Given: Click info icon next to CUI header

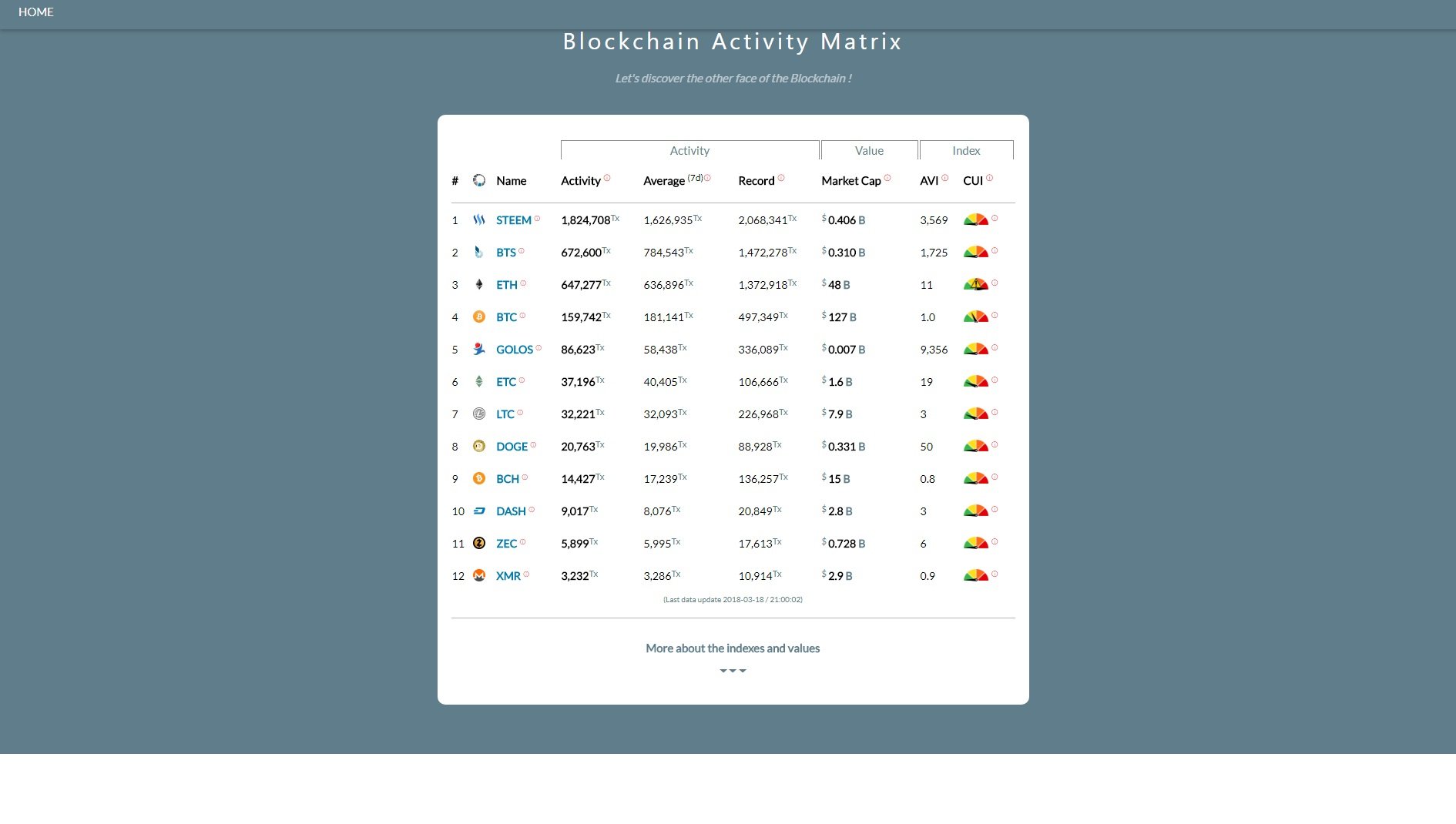Looking at the screenshot, I should [x=990, y=178].
